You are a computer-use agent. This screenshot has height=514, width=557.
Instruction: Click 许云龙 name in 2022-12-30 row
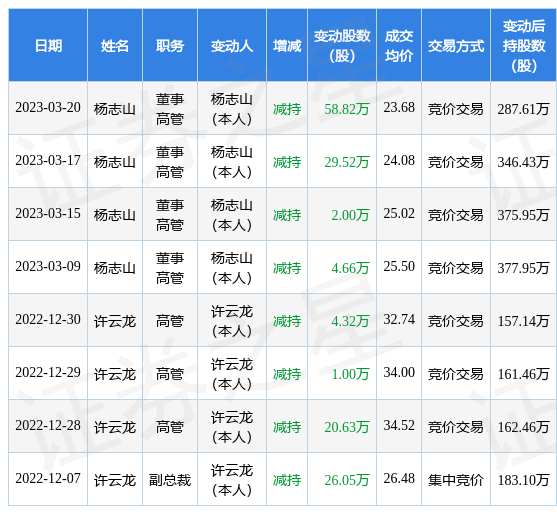click(114, 321)
